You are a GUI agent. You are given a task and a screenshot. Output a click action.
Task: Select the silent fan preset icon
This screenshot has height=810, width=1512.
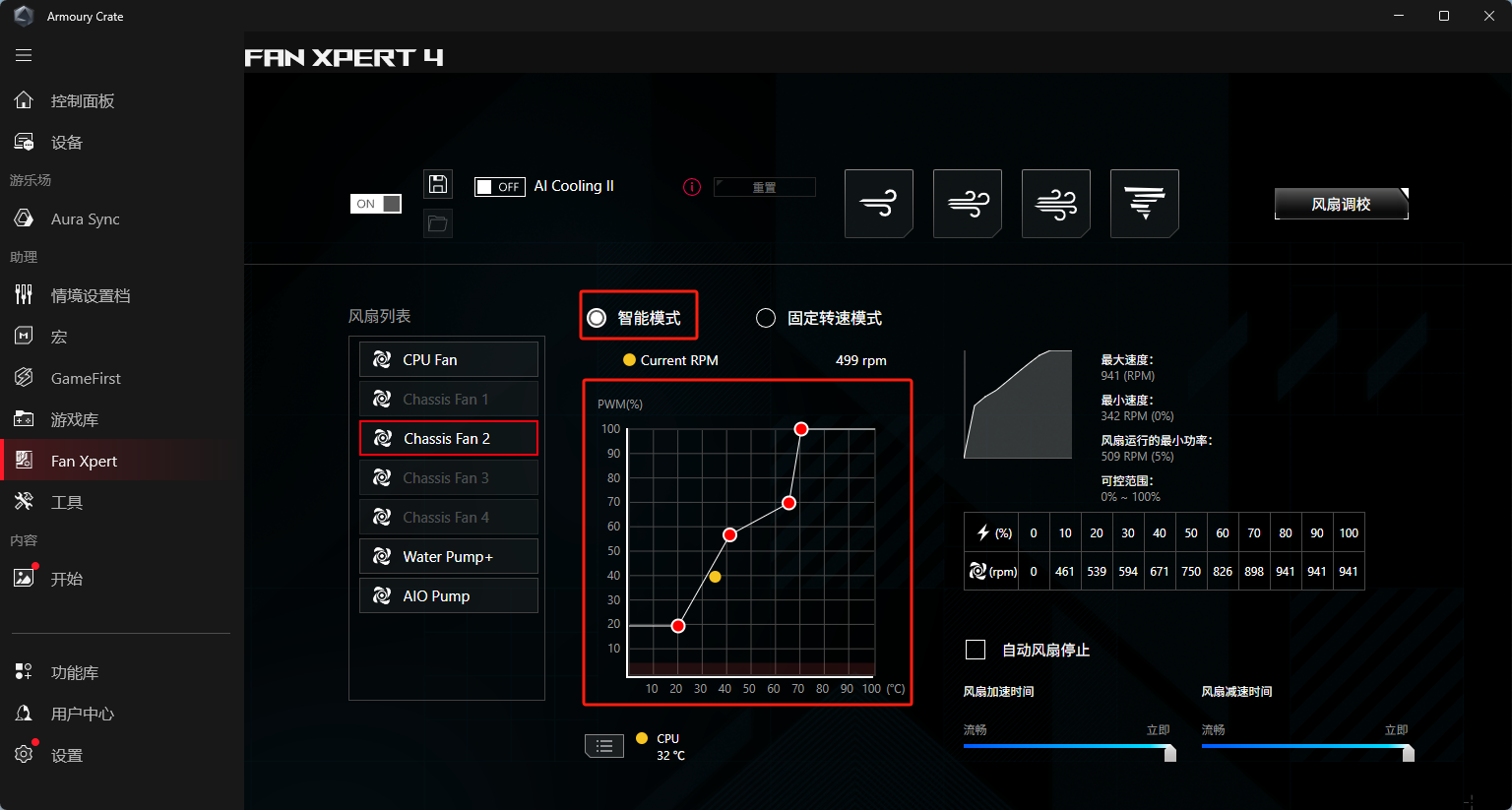[x=879, y=204]
